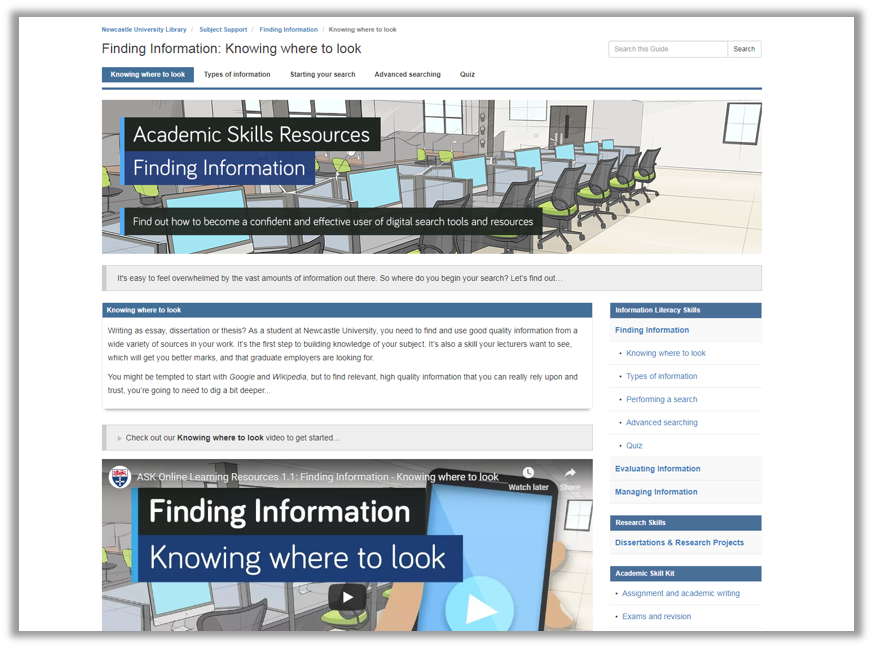Collapse the Finding Information sidebar section
The height and width of the screenshot is (648, 873).
pos(652,330)
